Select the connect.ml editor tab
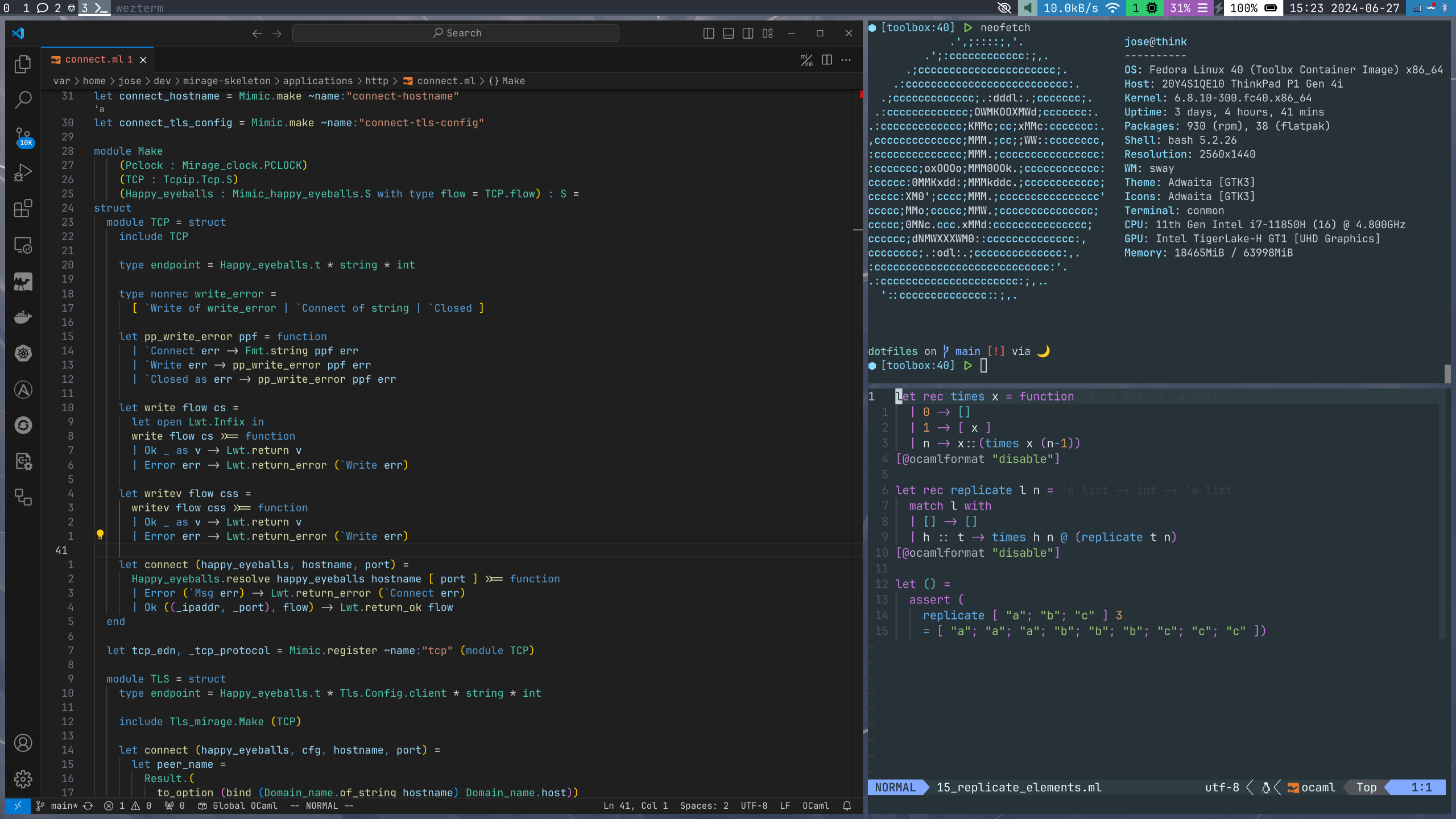This screenshot has height=819, width=1456. 94,60
